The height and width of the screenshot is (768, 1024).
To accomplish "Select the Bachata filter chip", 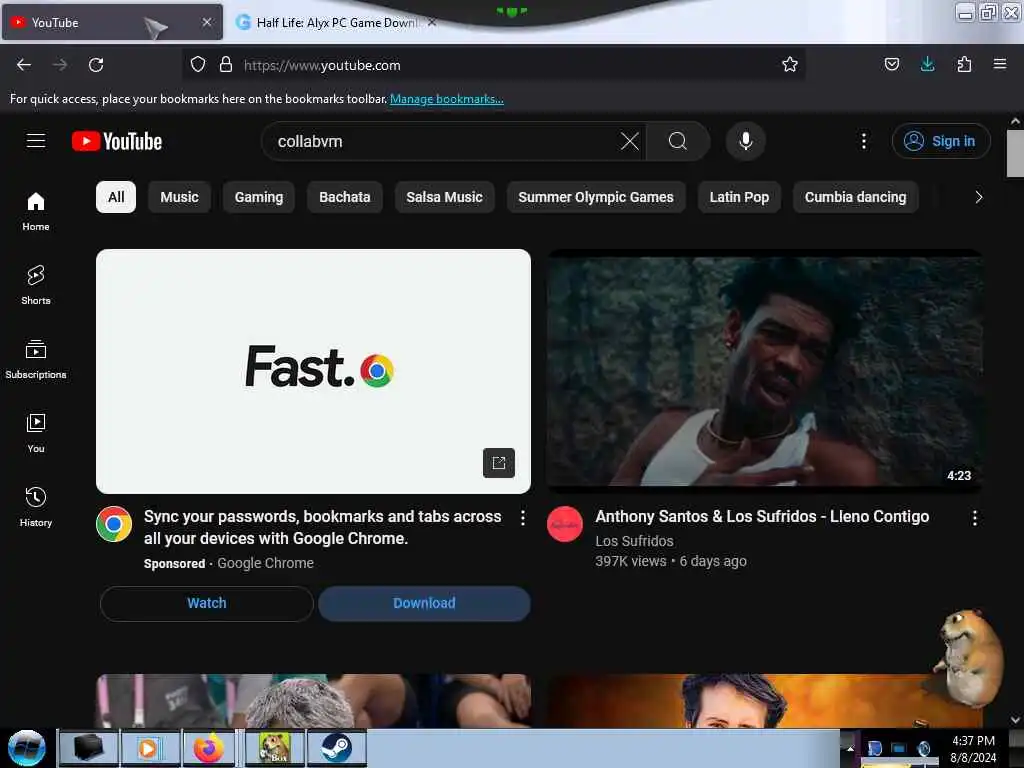I will click(x=345, y=197).
